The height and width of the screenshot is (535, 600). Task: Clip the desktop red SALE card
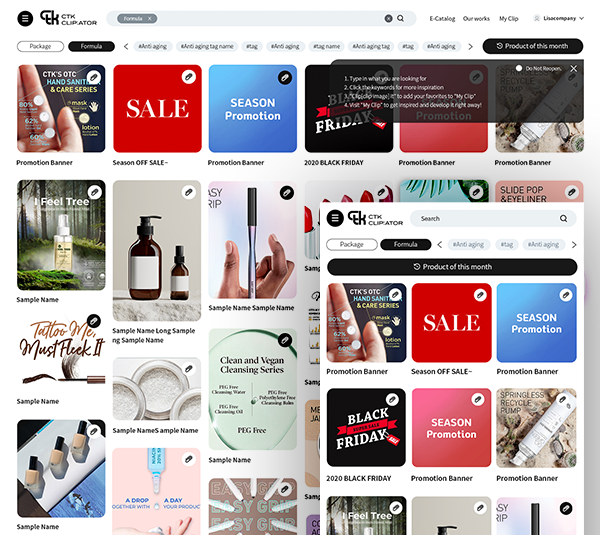click(189, 77)
